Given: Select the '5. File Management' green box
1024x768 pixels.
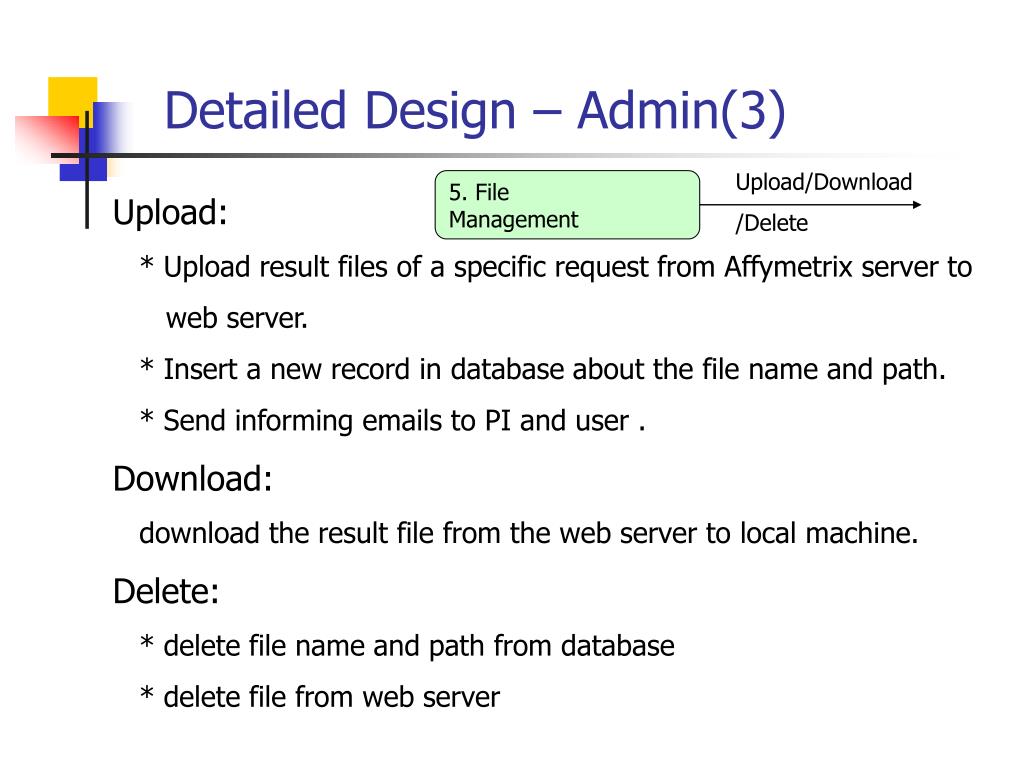Looking at the screenshot, I should 567,205.
